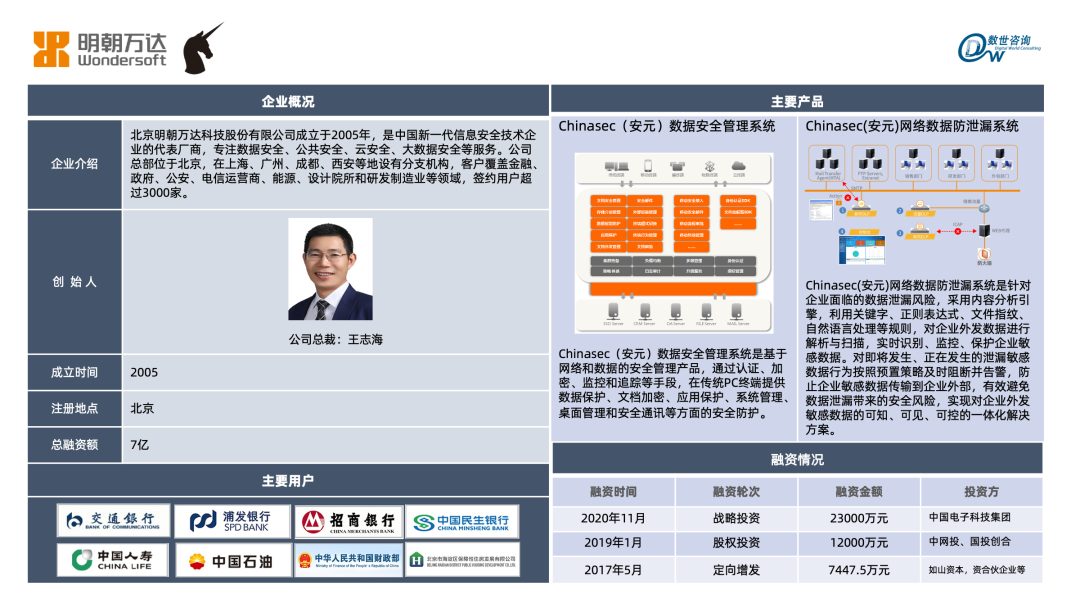
Task: Click the 融资金额 column header
Action: pyautogui.click(x=859, y=492)
